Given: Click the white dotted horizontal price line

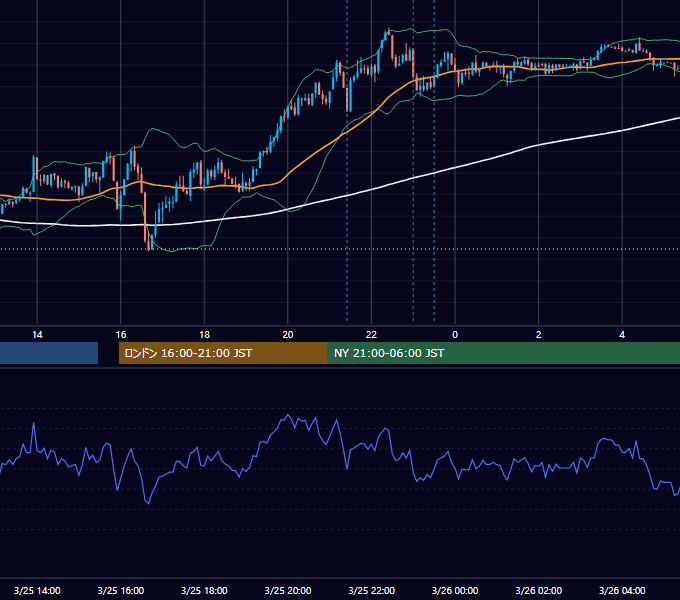Looking at the screenshot, I should click(340, 249).
